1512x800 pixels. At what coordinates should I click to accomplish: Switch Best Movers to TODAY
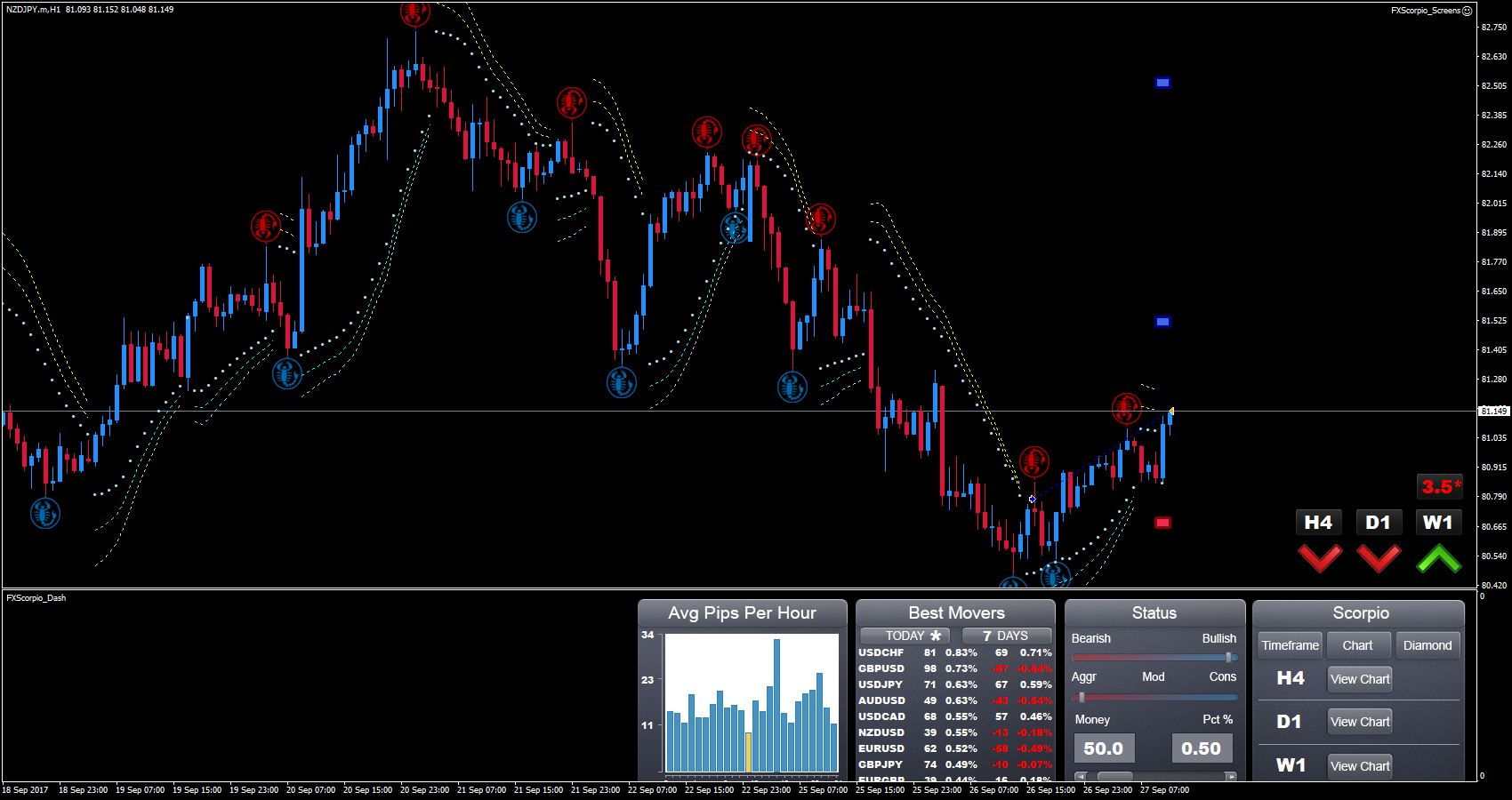pyautogui.click(x=905, y=636)
